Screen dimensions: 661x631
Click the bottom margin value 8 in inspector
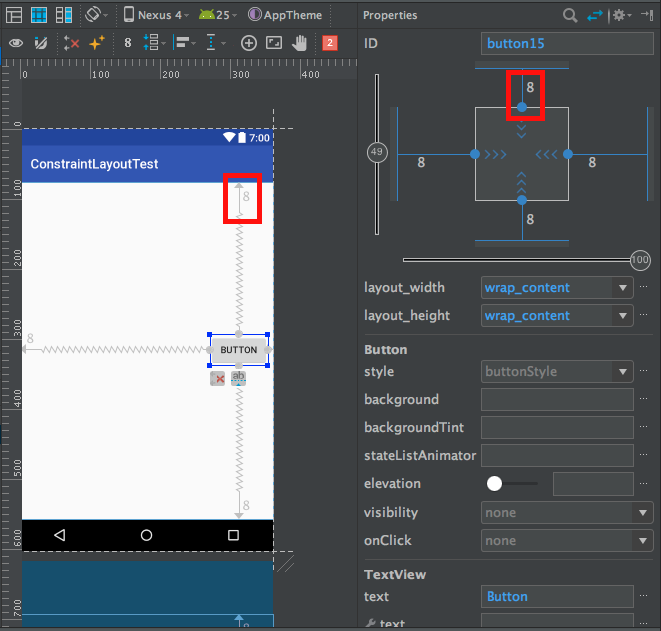click(530, 219)
